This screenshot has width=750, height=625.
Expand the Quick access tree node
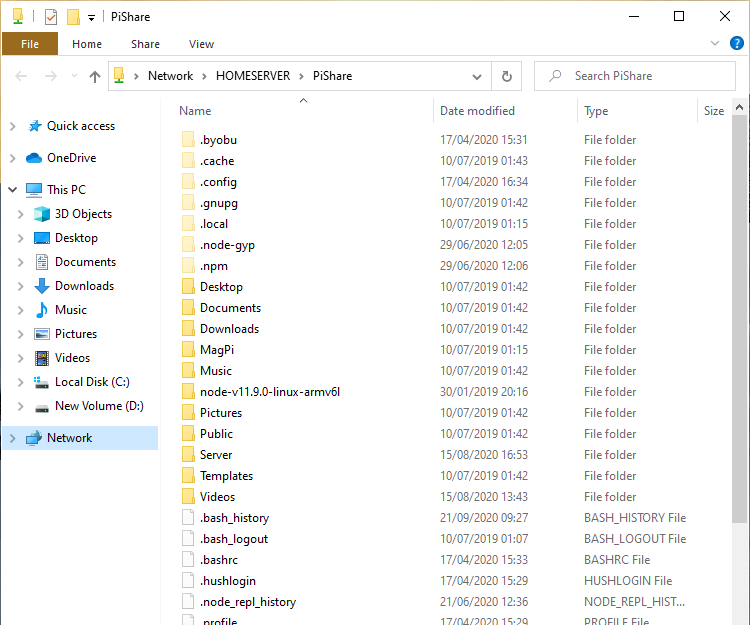(13, 126)
